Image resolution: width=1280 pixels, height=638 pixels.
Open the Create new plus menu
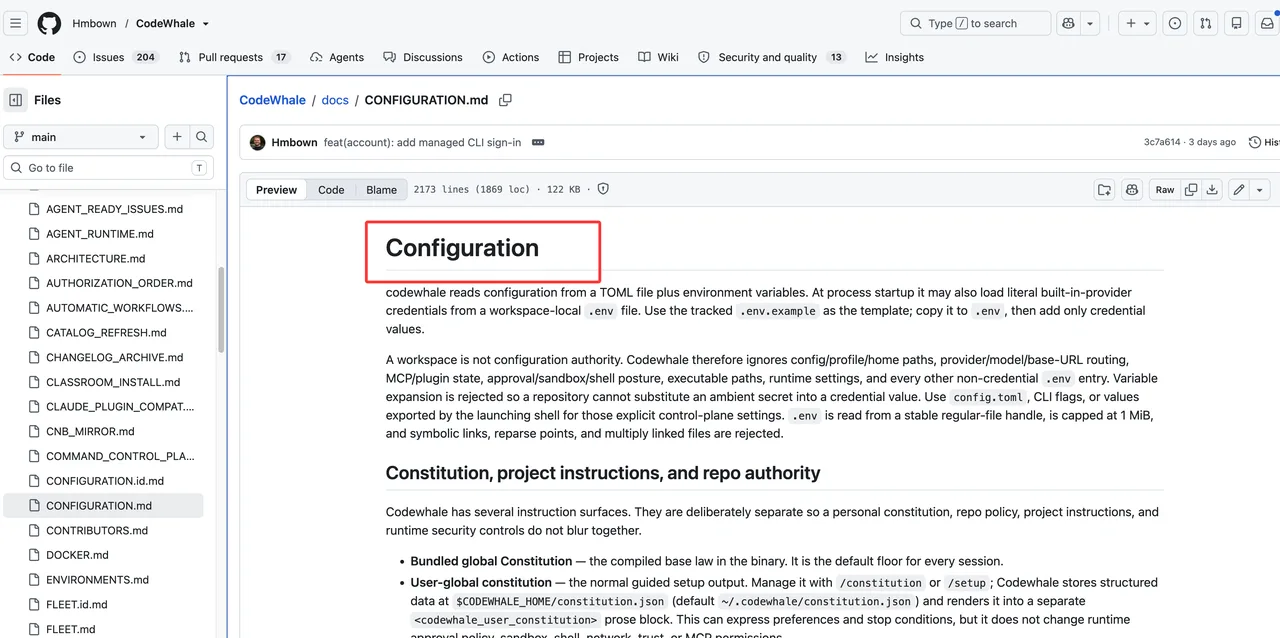(1137, 23)
